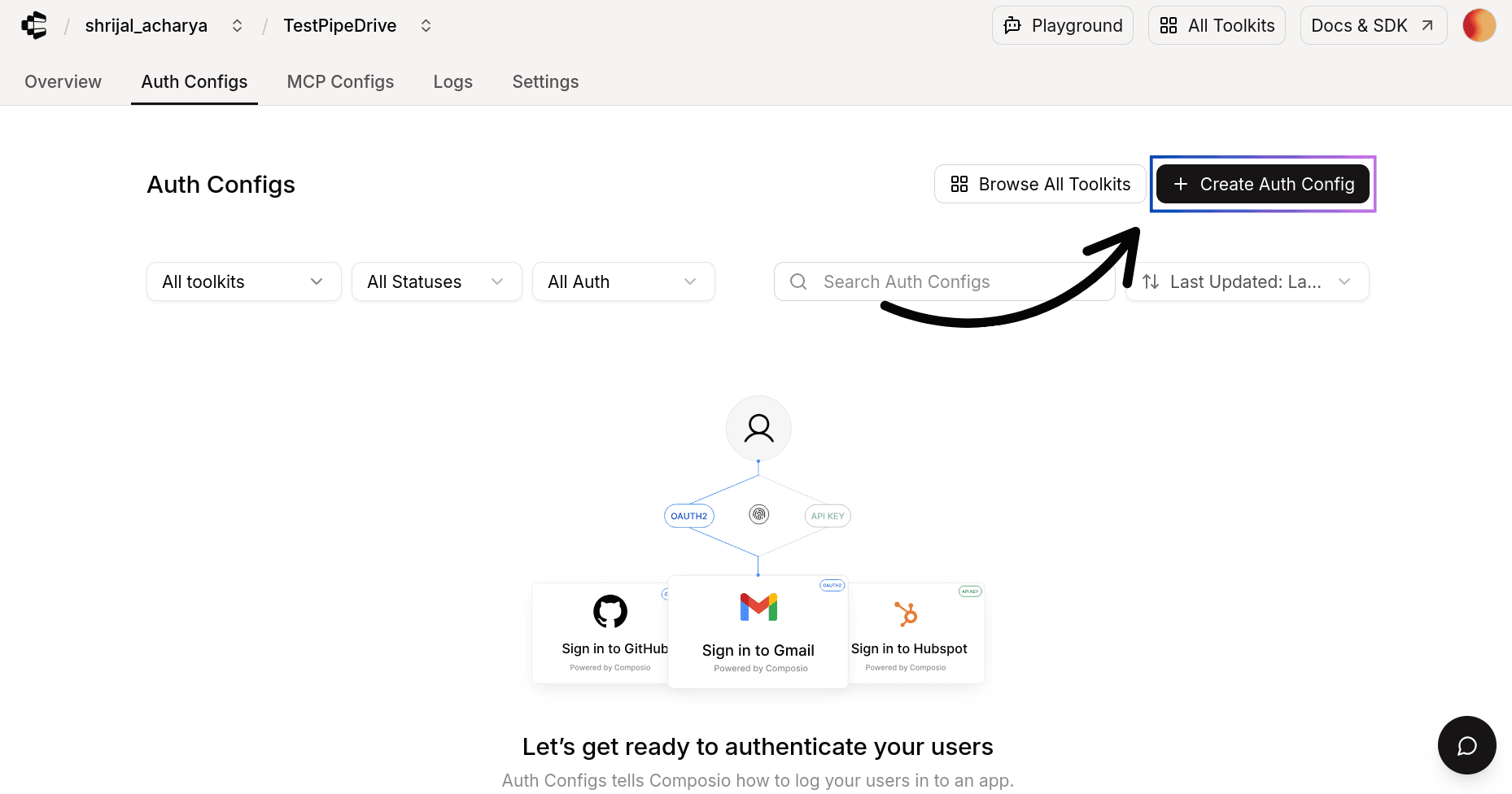Click the Gmail logo icon
The height and width of the screenshot is (794, 1512).
[758, 607]
